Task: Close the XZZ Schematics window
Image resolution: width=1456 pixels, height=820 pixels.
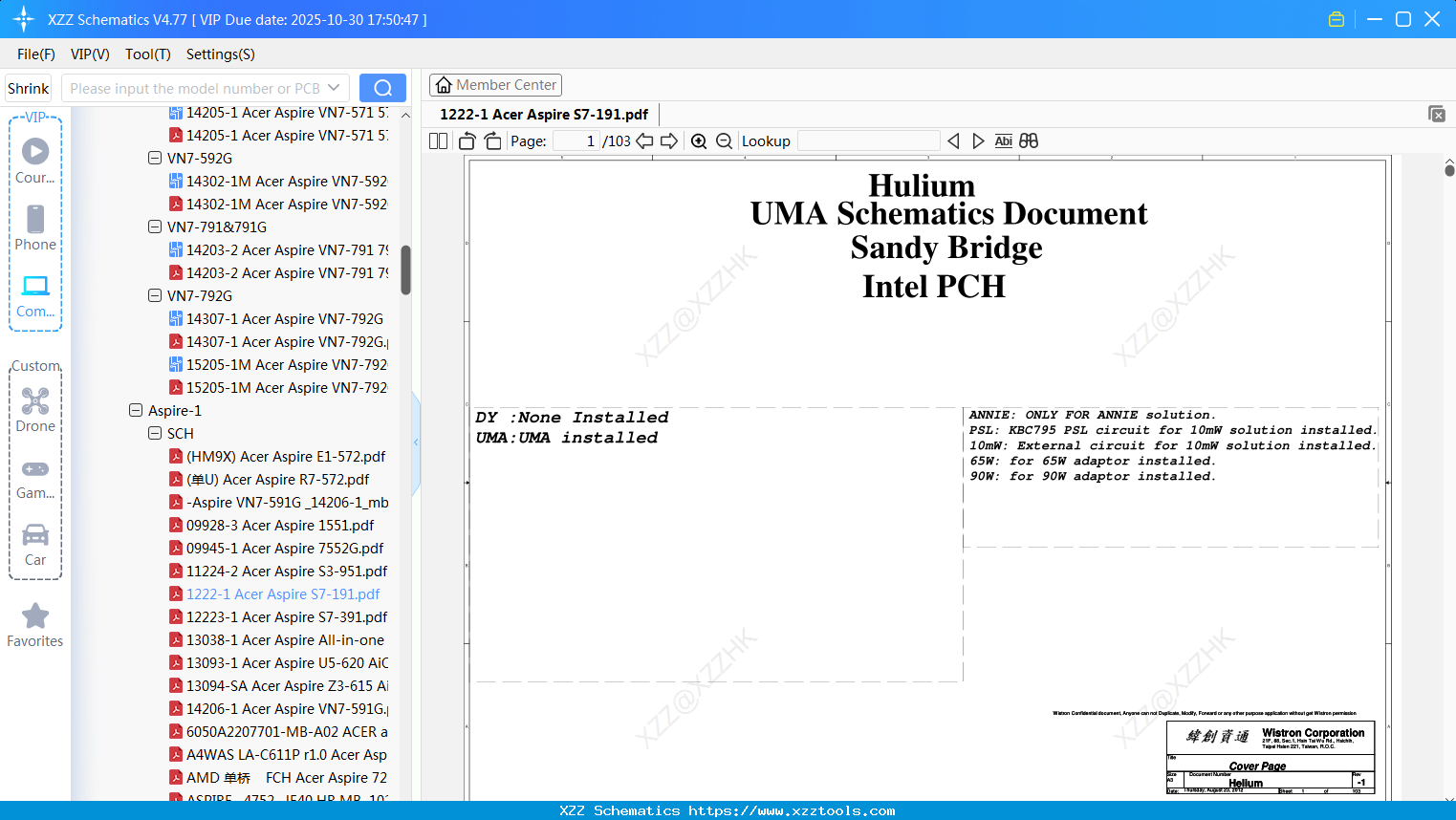Action: click(x=1432, y=19)
